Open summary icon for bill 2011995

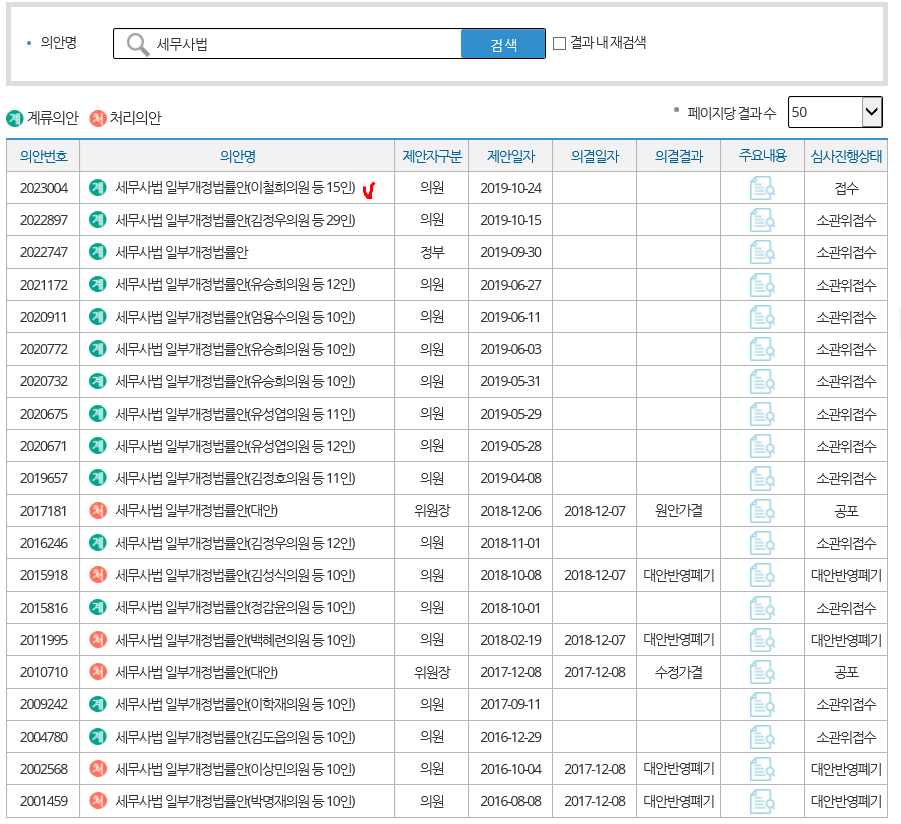point(762,640)
